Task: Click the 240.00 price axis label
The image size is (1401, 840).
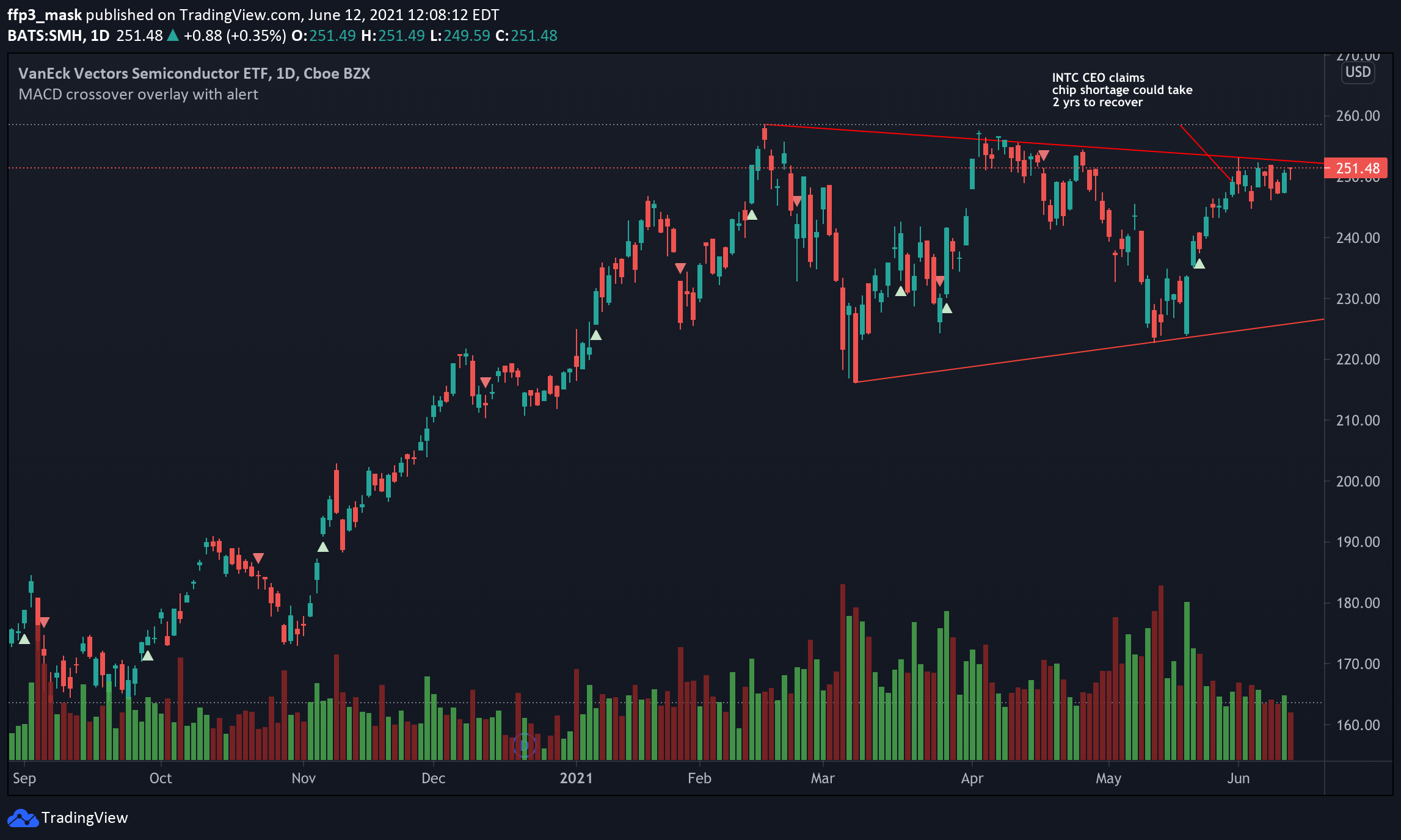Action: [1358, 238]
